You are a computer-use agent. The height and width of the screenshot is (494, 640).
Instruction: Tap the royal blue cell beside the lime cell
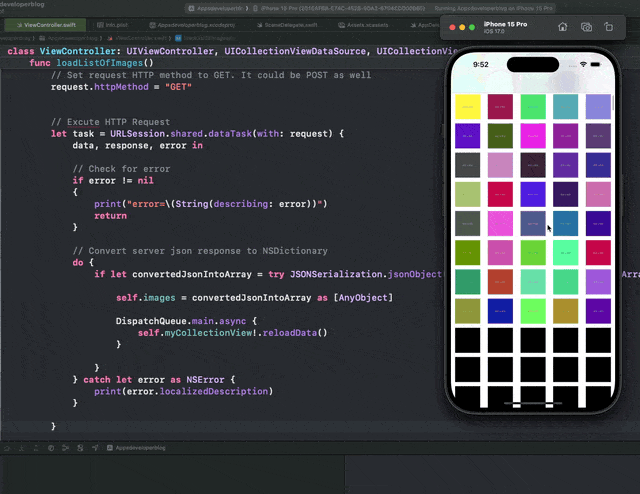tap(500, 311)
